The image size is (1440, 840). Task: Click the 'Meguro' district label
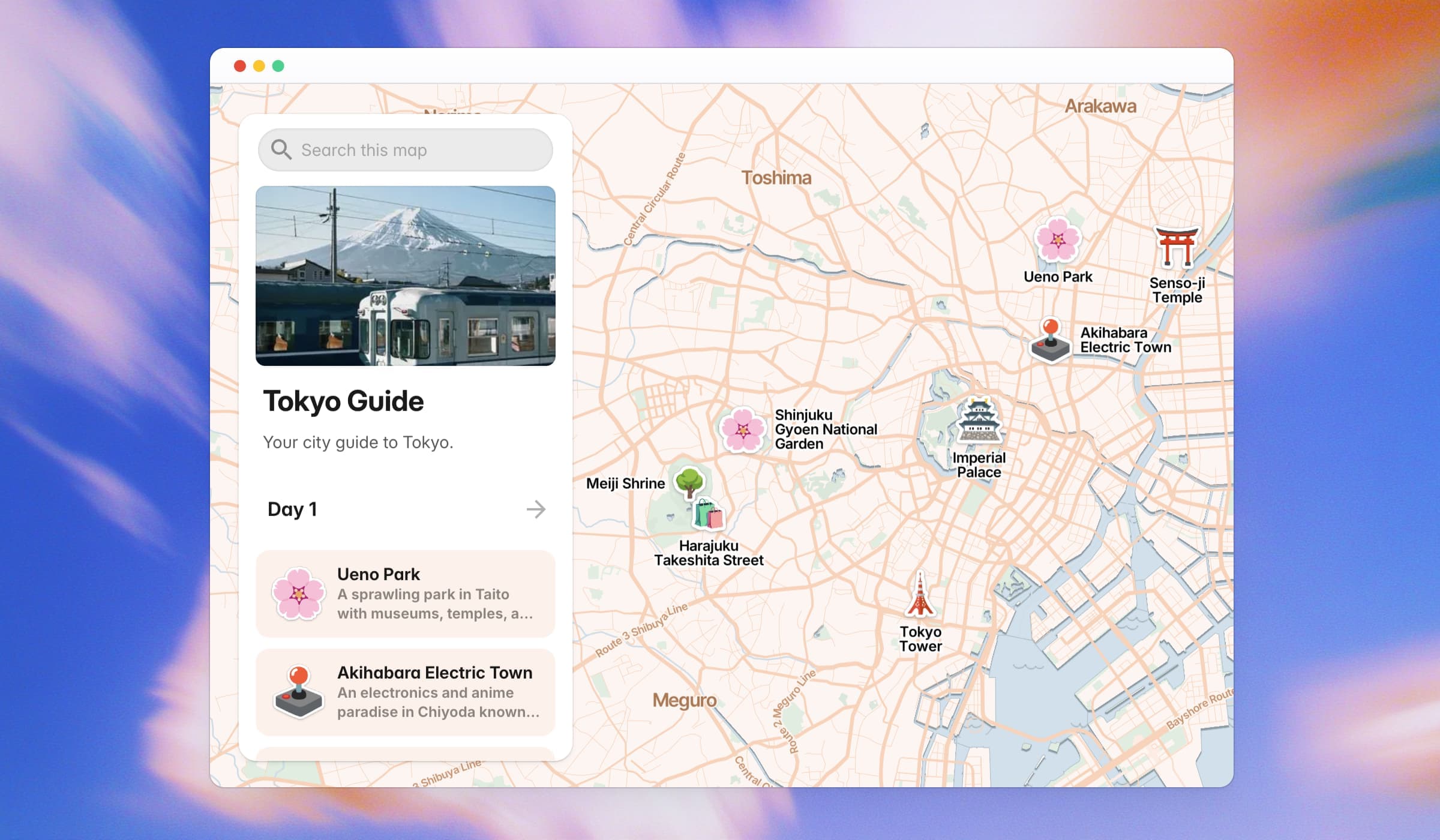click(x=685, y=700)
